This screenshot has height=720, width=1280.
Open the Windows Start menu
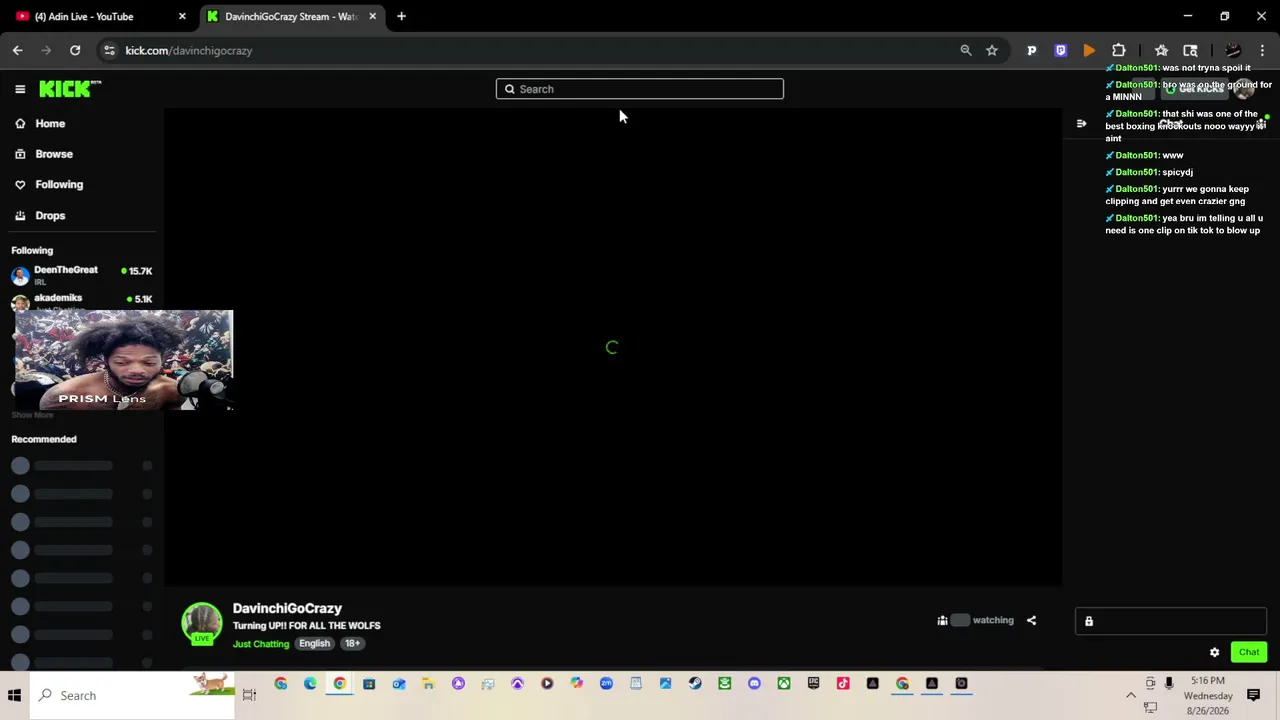pos(14,696)
